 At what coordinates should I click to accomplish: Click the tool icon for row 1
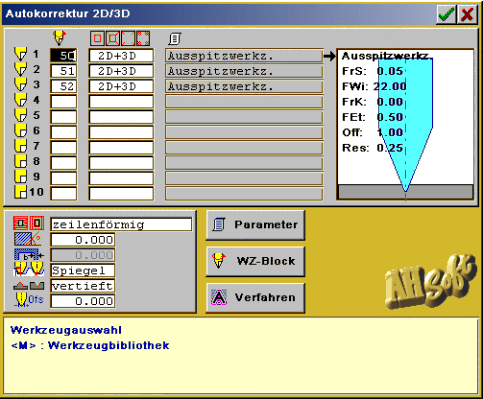20,54
